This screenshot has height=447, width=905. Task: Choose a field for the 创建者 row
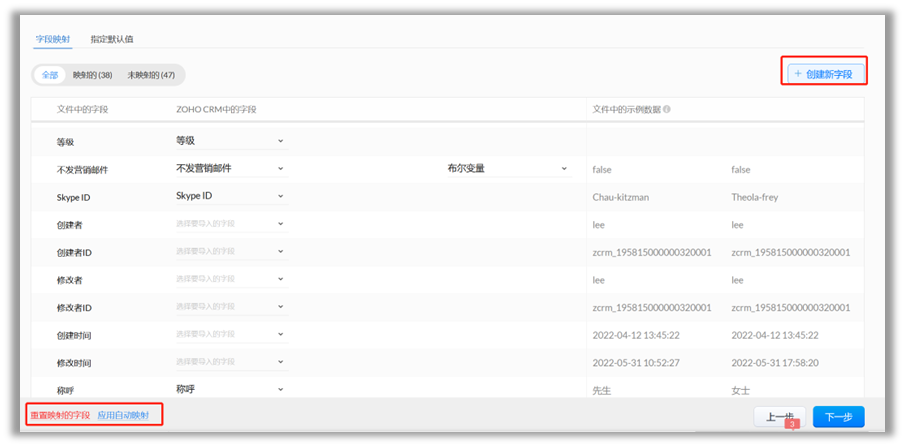230,224
